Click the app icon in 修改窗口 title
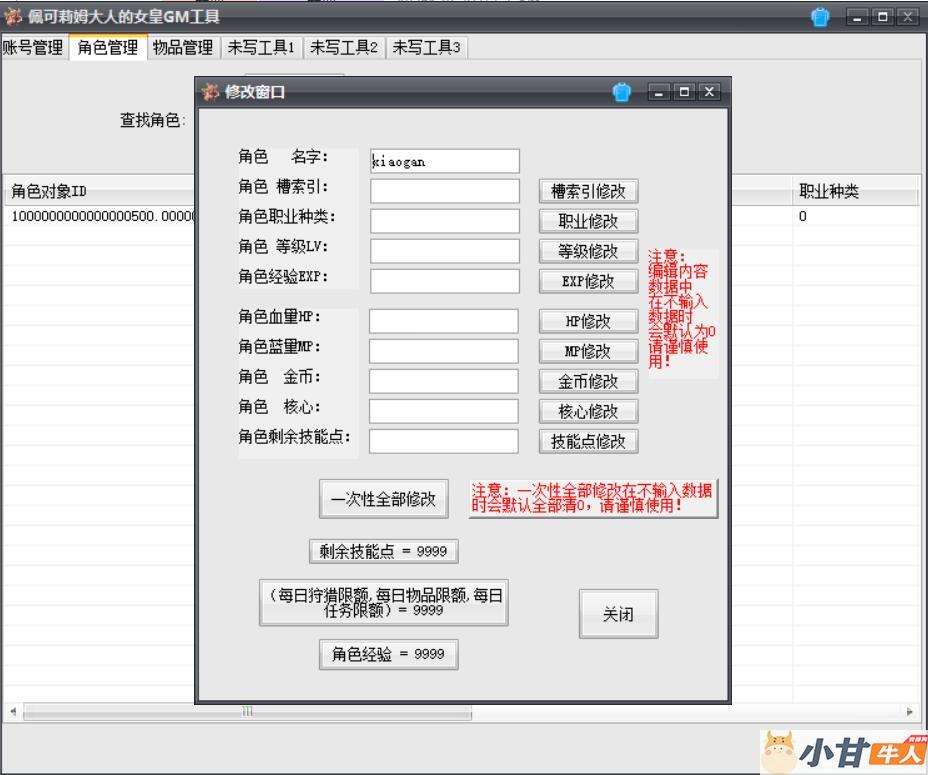Image resolution: width=928 pixels, height=775 pixels. 210,92
